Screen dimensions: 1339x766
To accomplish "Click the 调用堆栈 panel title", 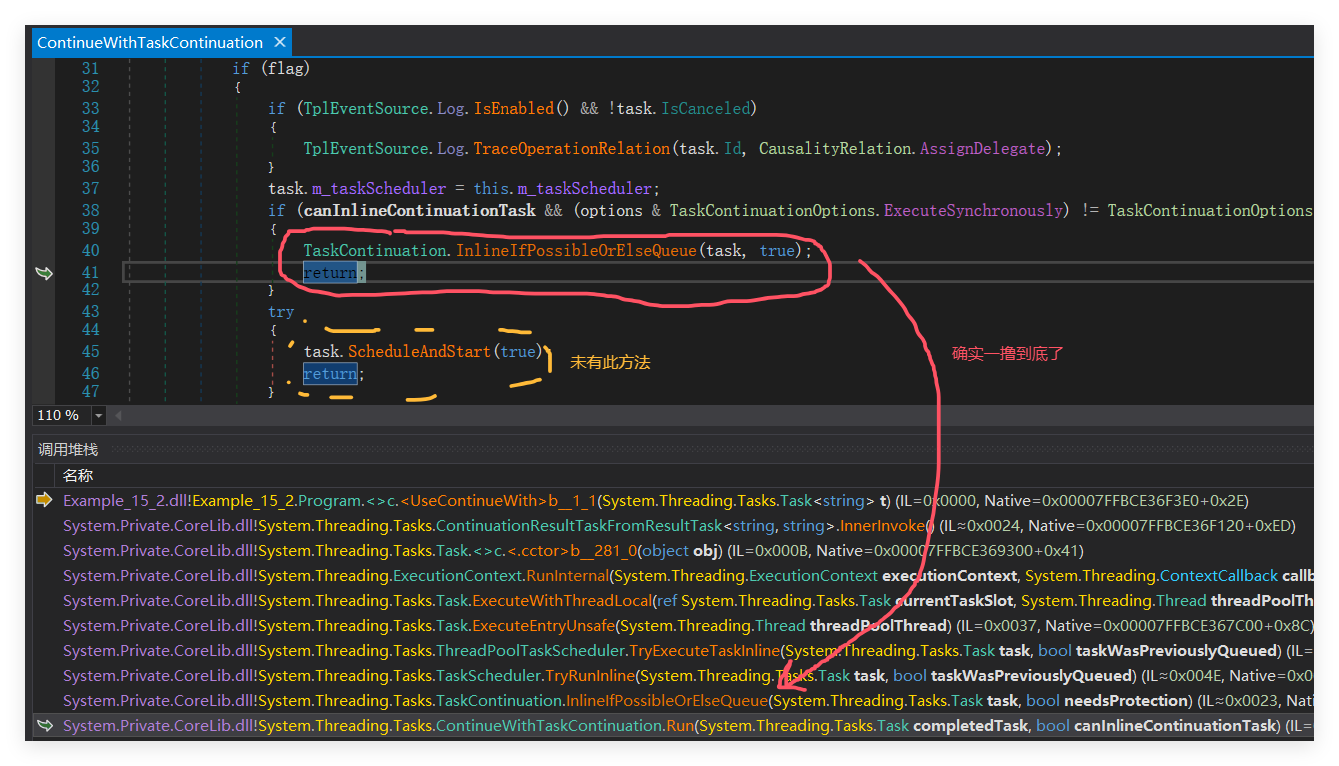I will coord(68,450).
